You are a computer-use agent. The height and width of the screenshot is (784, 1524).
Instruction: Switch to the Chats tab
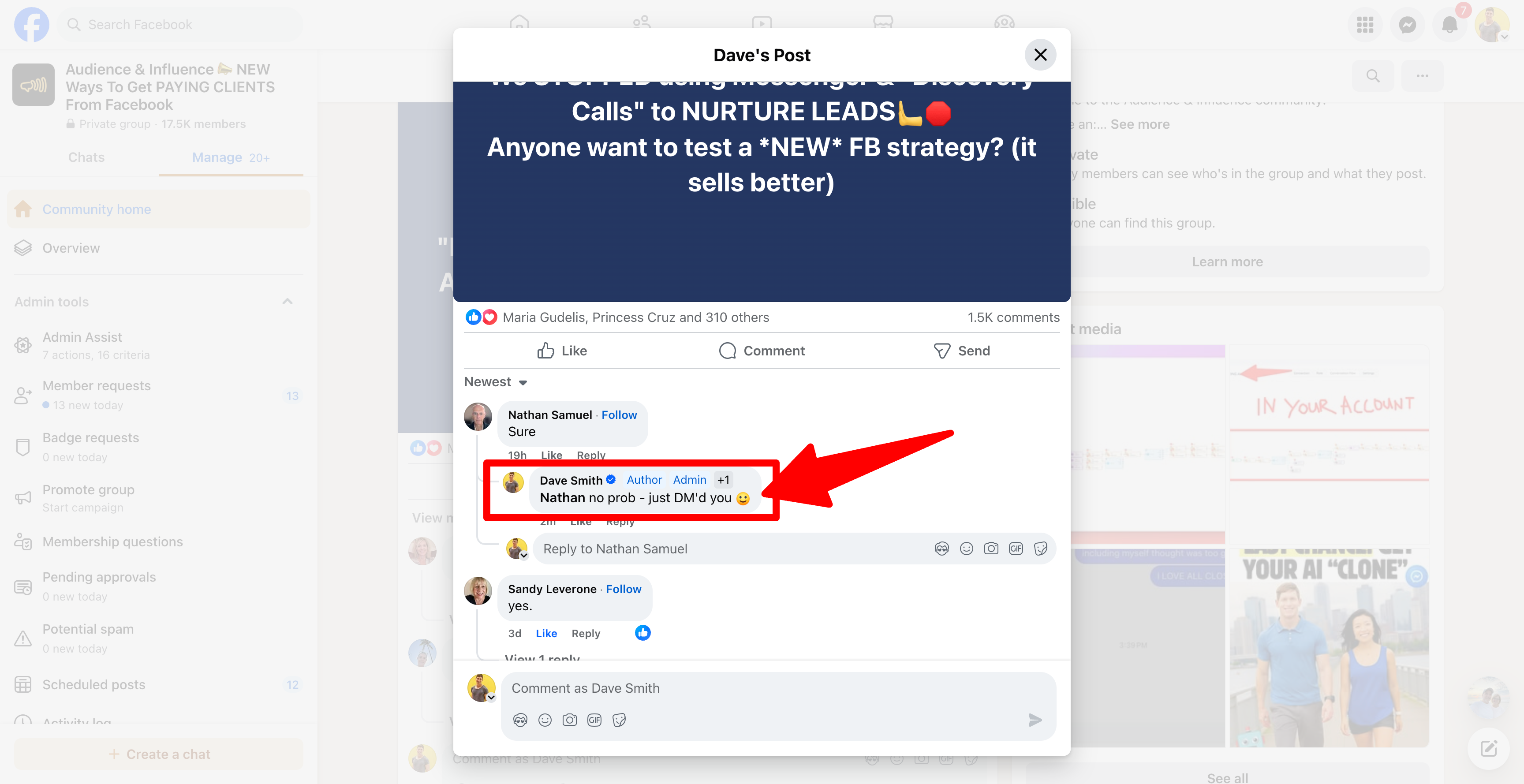pos(86,157)
